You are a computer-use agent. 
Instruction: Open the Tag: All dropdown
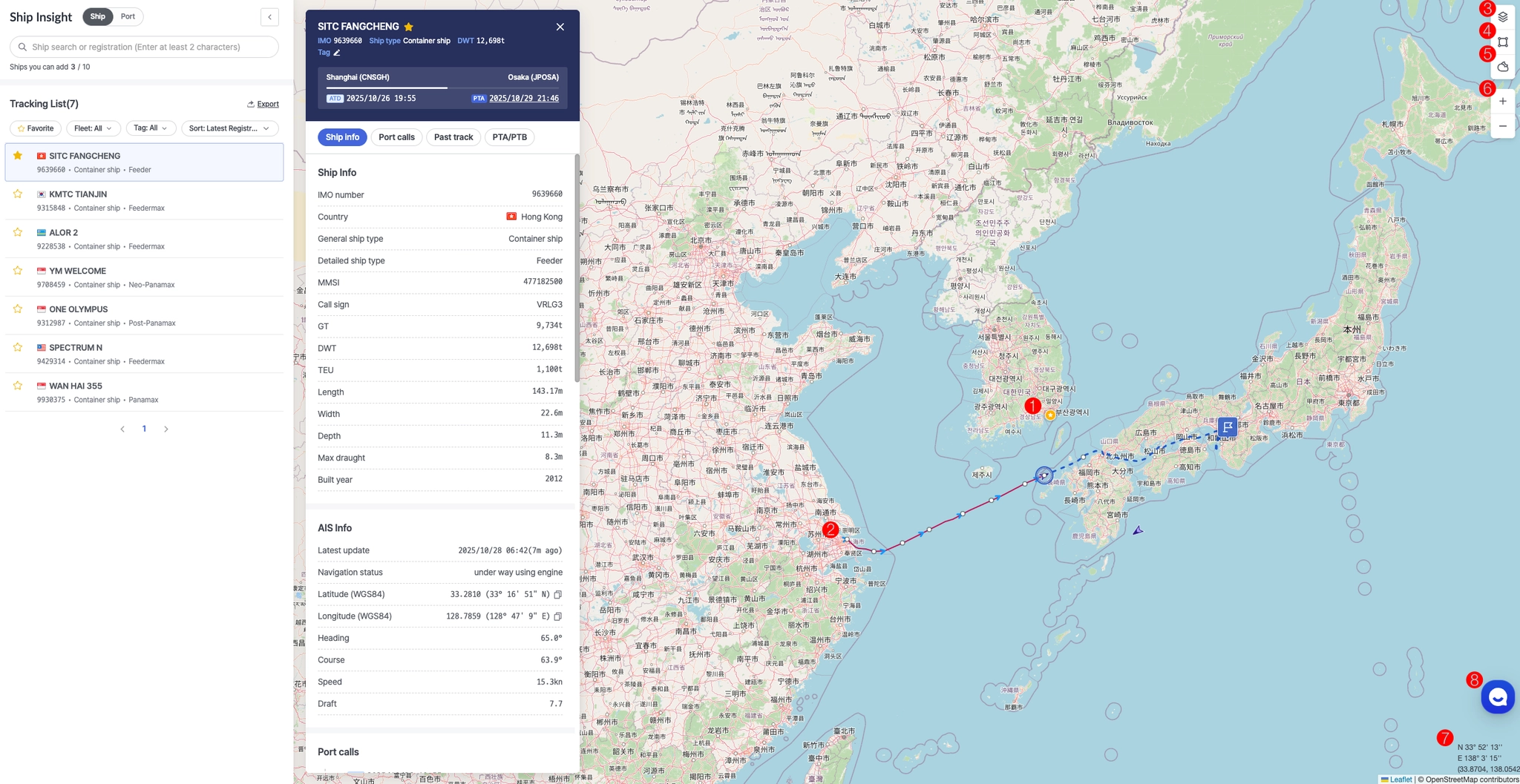[151, 128]
